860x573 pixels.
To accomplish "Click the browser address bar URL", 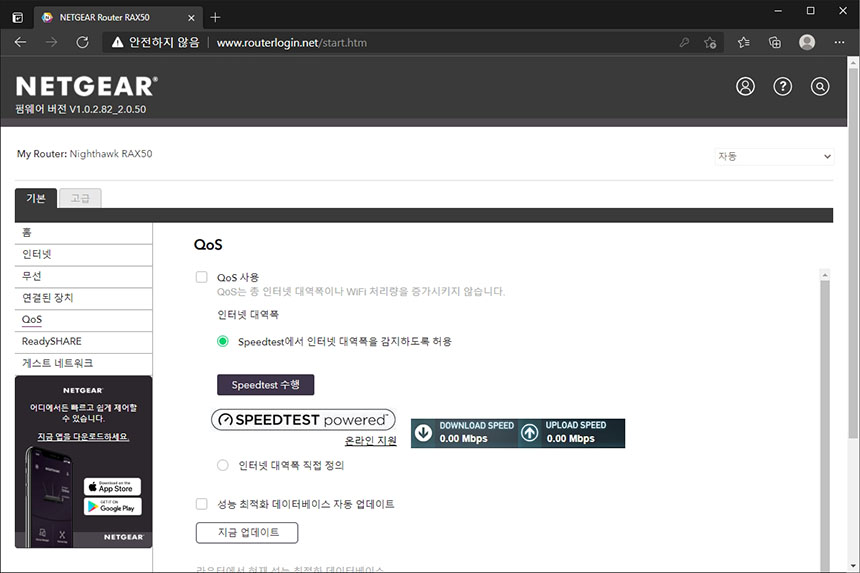I will (292, 43).
